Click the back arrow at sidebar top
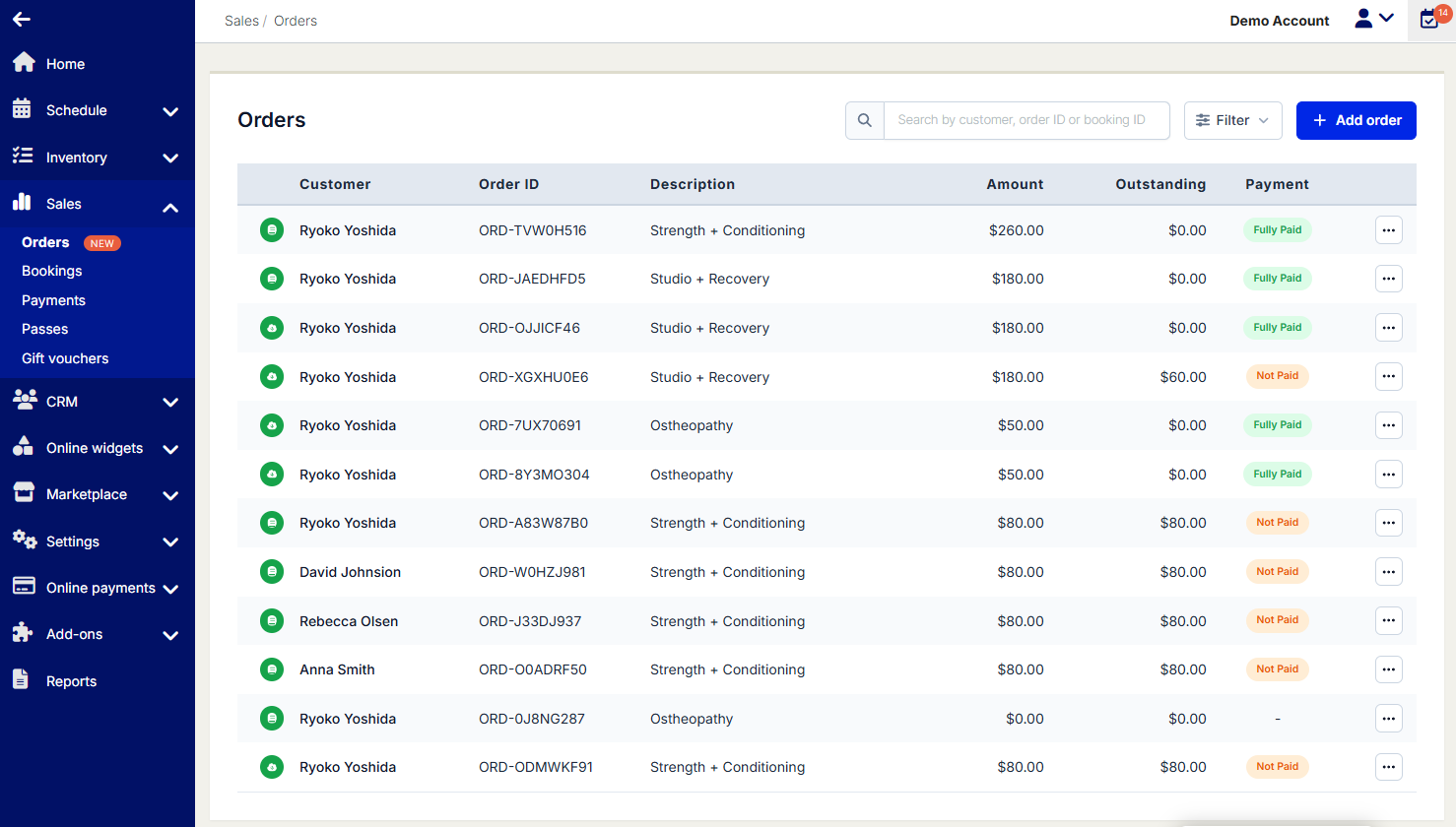 click(22, 19)
